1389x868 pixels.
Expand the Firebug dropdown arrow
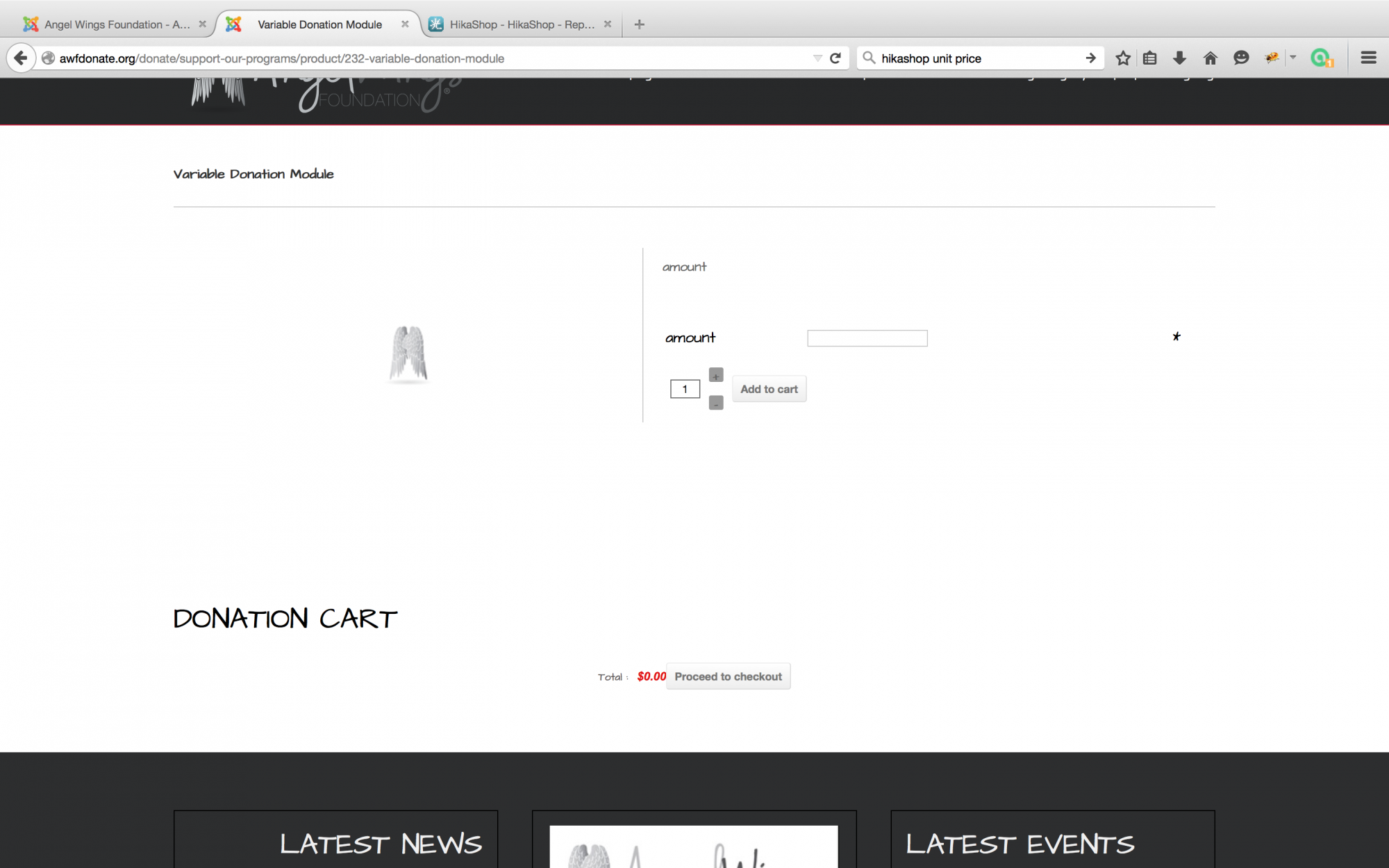point(1293,58)
